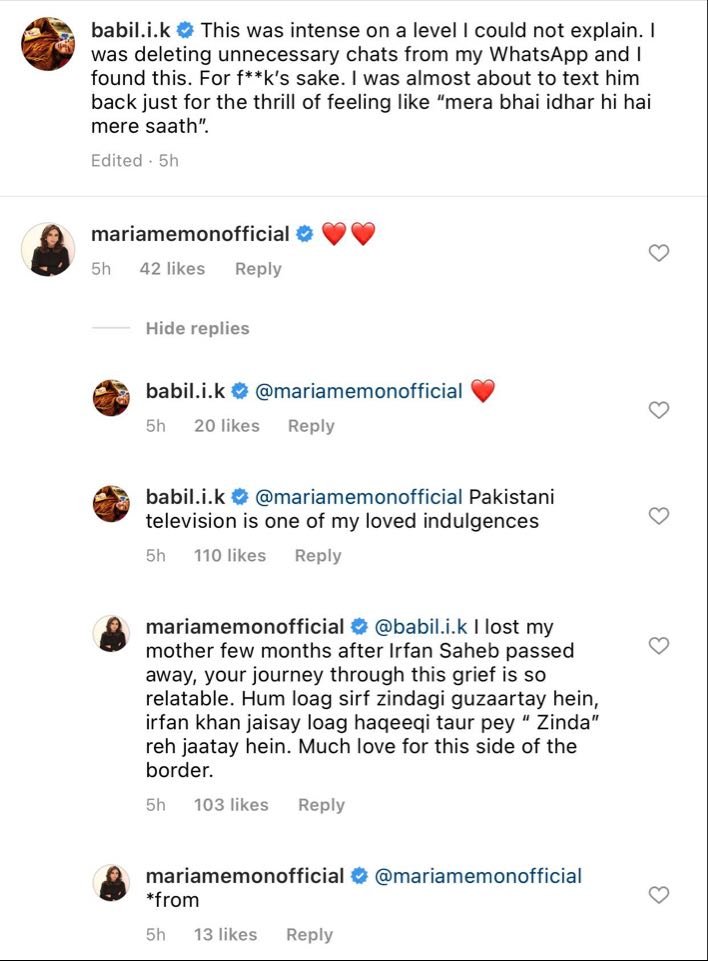This screenshot has width=708, height=961.
Task: Tap babil.i.k avatar beside heart reply
Action: [111, 398]
